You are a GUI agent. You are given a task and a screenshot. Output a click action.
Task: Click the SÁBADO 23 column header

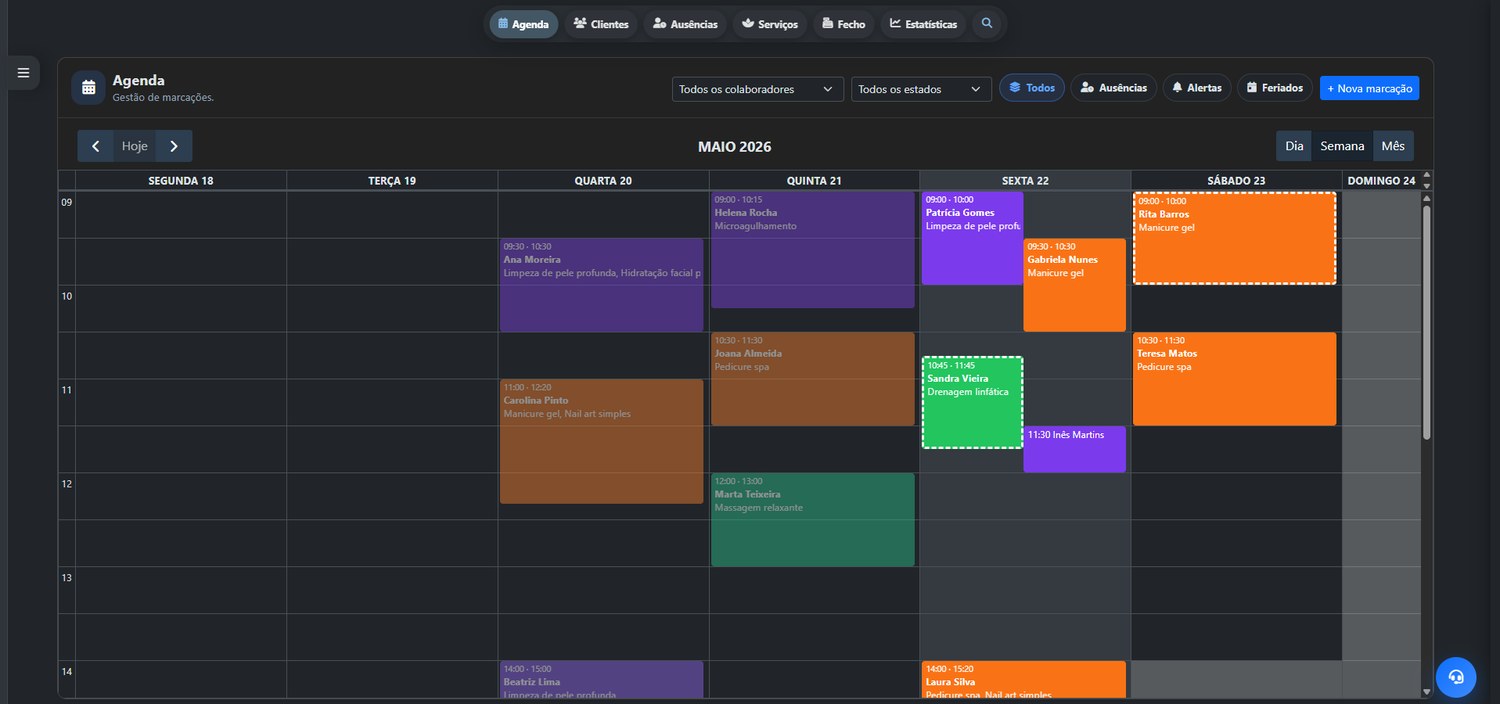pyautogui.click(x=1236, y=181)
